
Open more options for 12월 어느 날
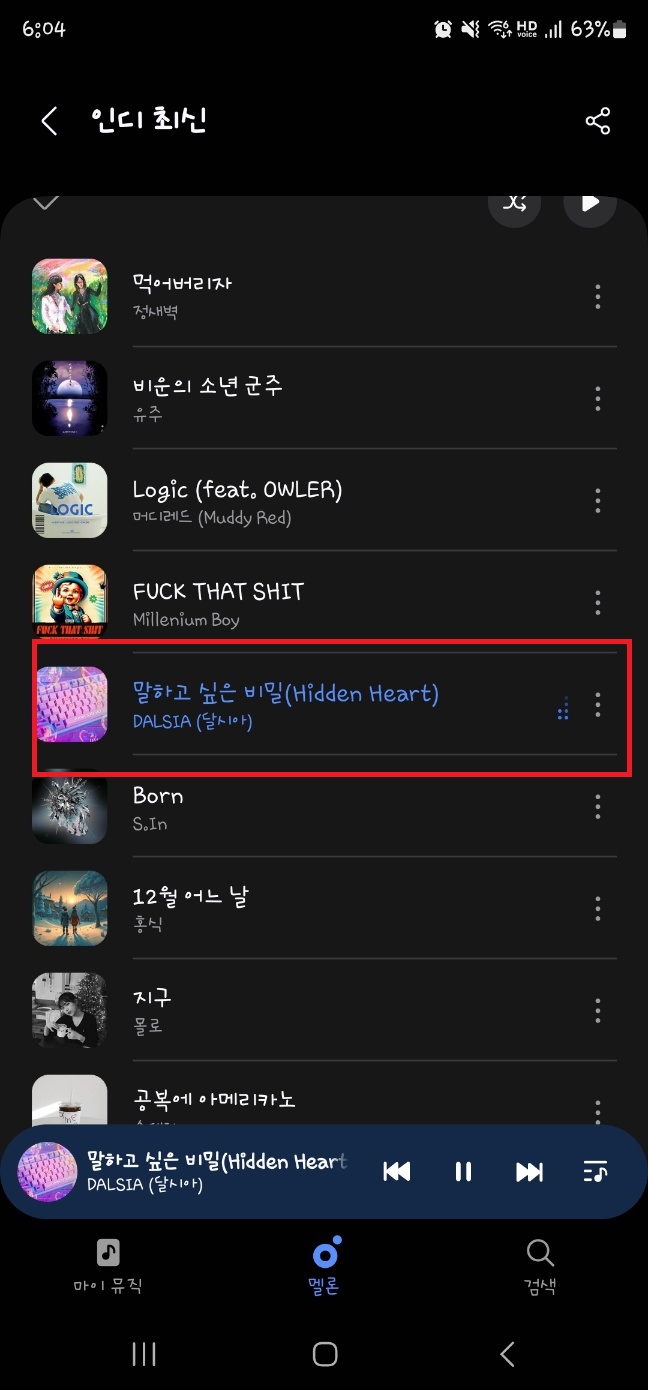(x=598, y=908)
